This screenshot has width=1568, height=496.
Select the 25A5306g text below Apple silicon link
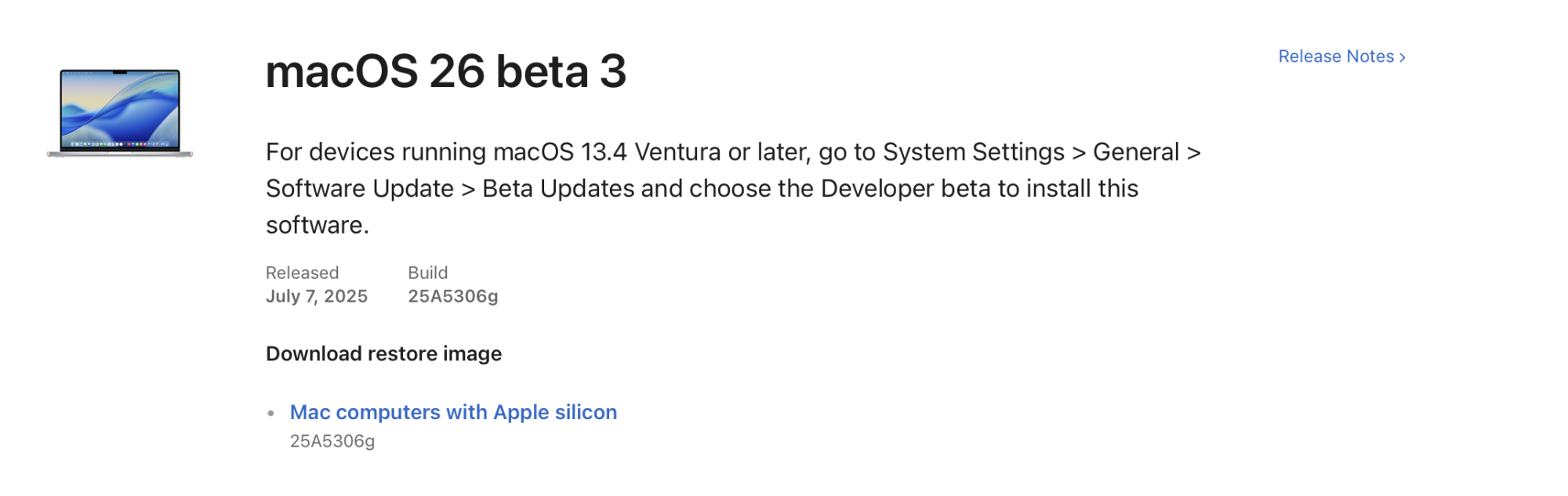332,441
